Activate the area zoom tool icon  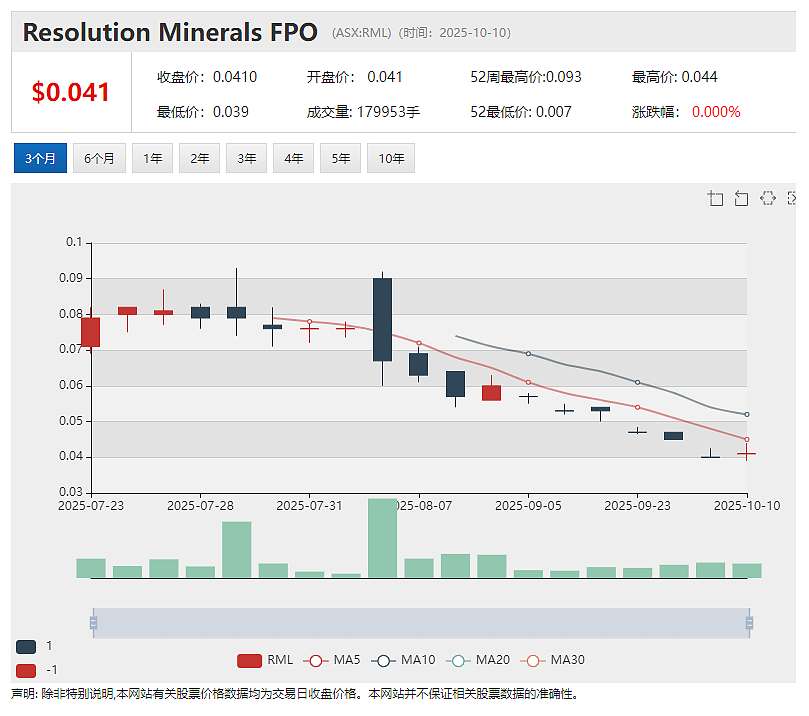coord(715,199)
